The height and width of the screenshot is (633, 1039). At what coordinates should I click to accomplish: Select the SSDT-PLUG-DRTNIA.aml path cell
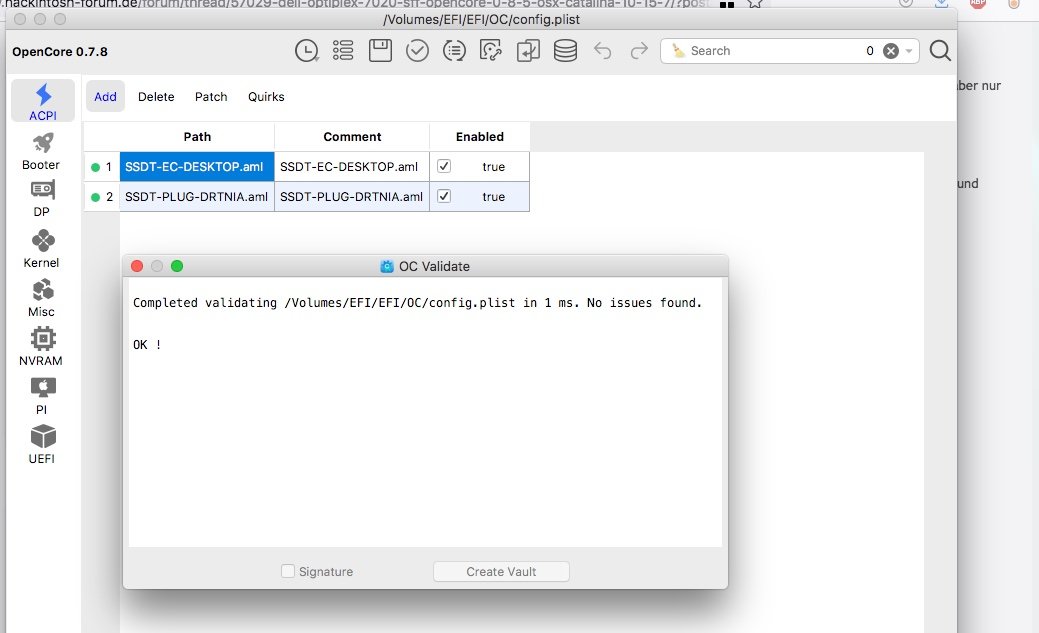(197, 196)
